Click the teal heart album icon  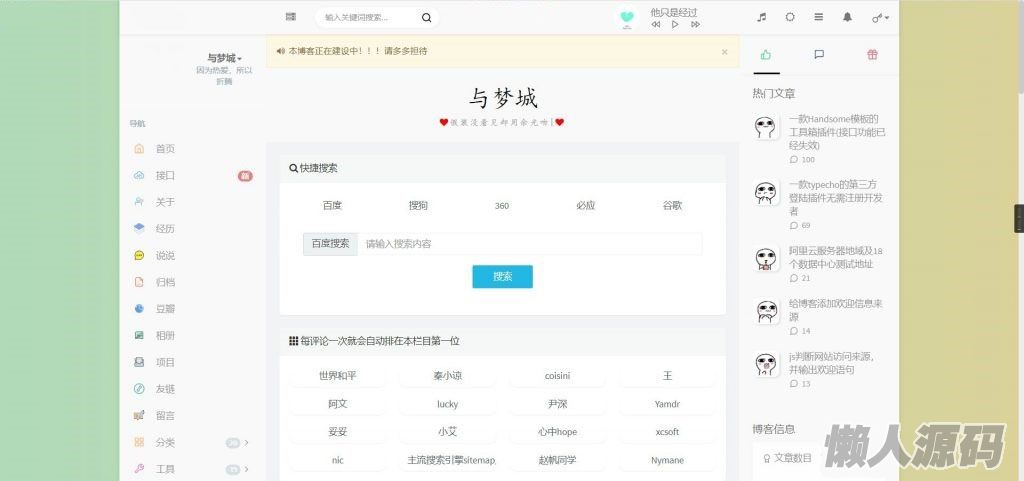coord(627,18)
